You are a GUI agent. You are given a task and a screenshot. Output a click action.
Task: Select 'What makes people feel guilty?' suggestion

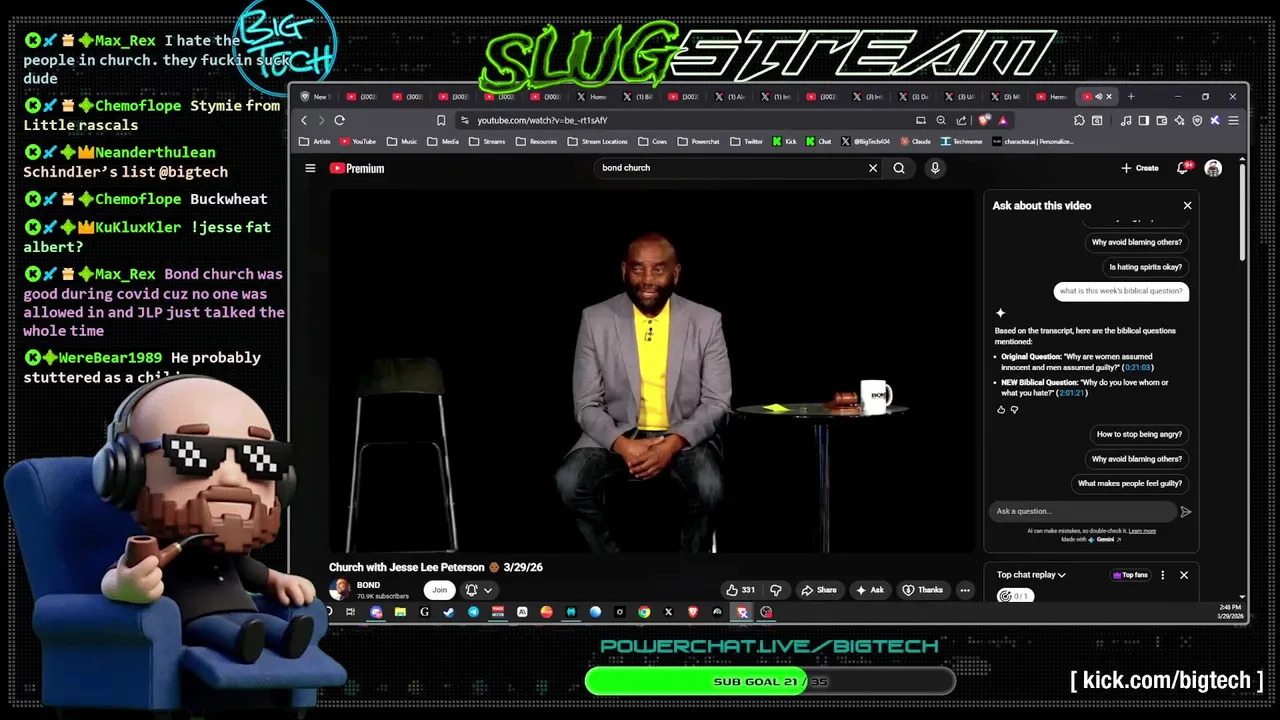(1130, 483)
